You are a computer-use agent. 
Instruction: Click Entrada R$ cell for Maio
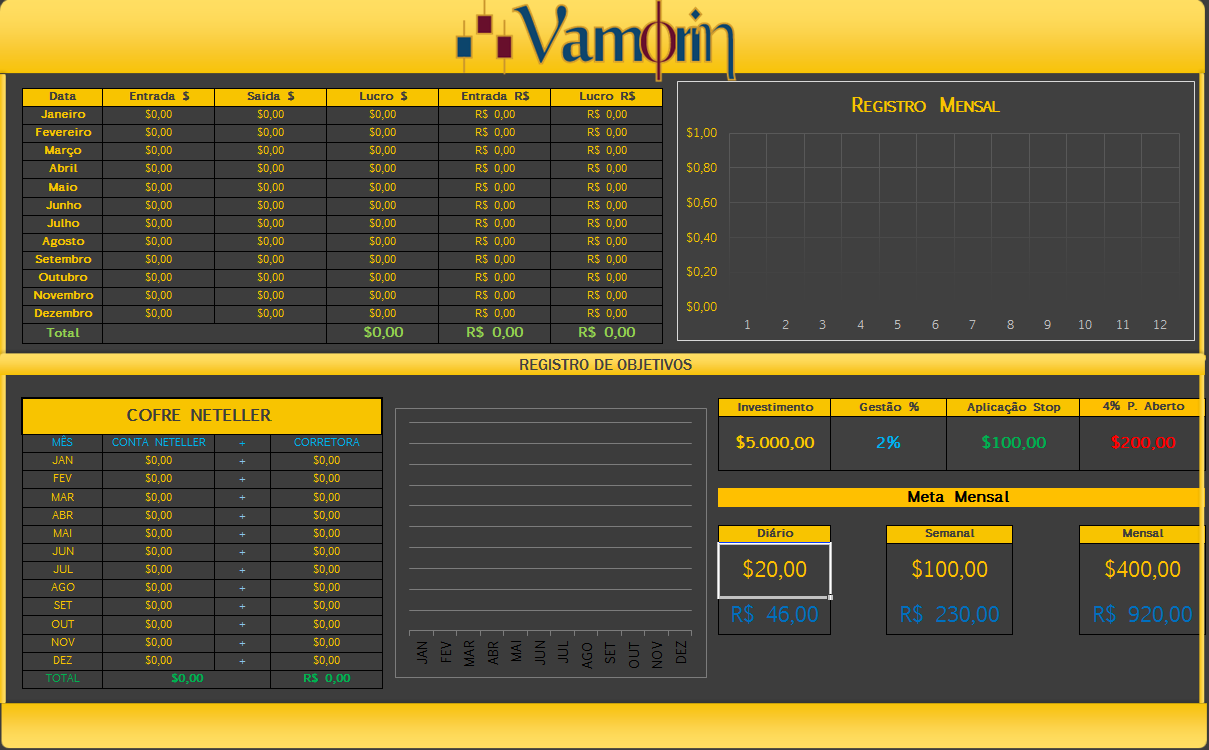pos(495,187)
